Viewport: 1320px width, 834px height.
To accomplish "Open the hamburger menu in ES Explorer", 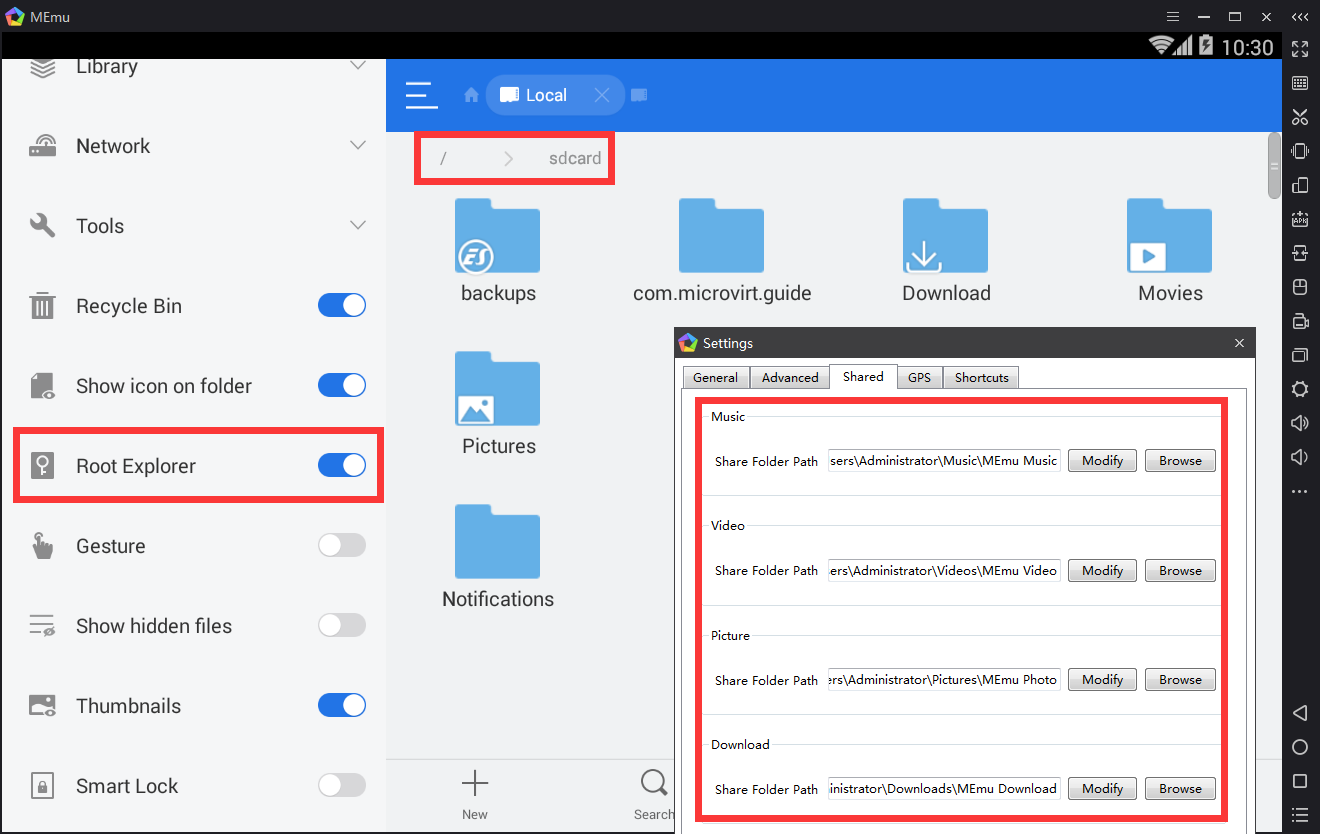I will click(x=421, y=95).
